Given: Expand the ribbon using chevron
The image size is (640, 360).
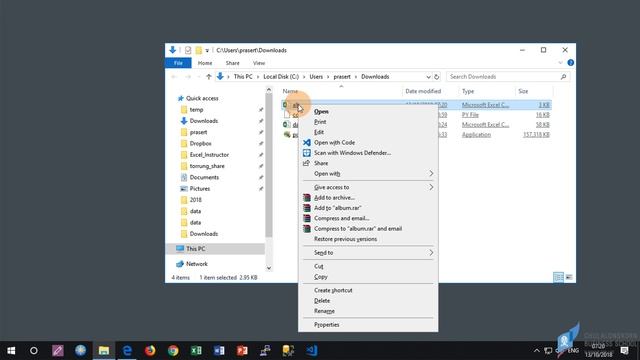Looking at the screenshot, I should click(560, 63).
